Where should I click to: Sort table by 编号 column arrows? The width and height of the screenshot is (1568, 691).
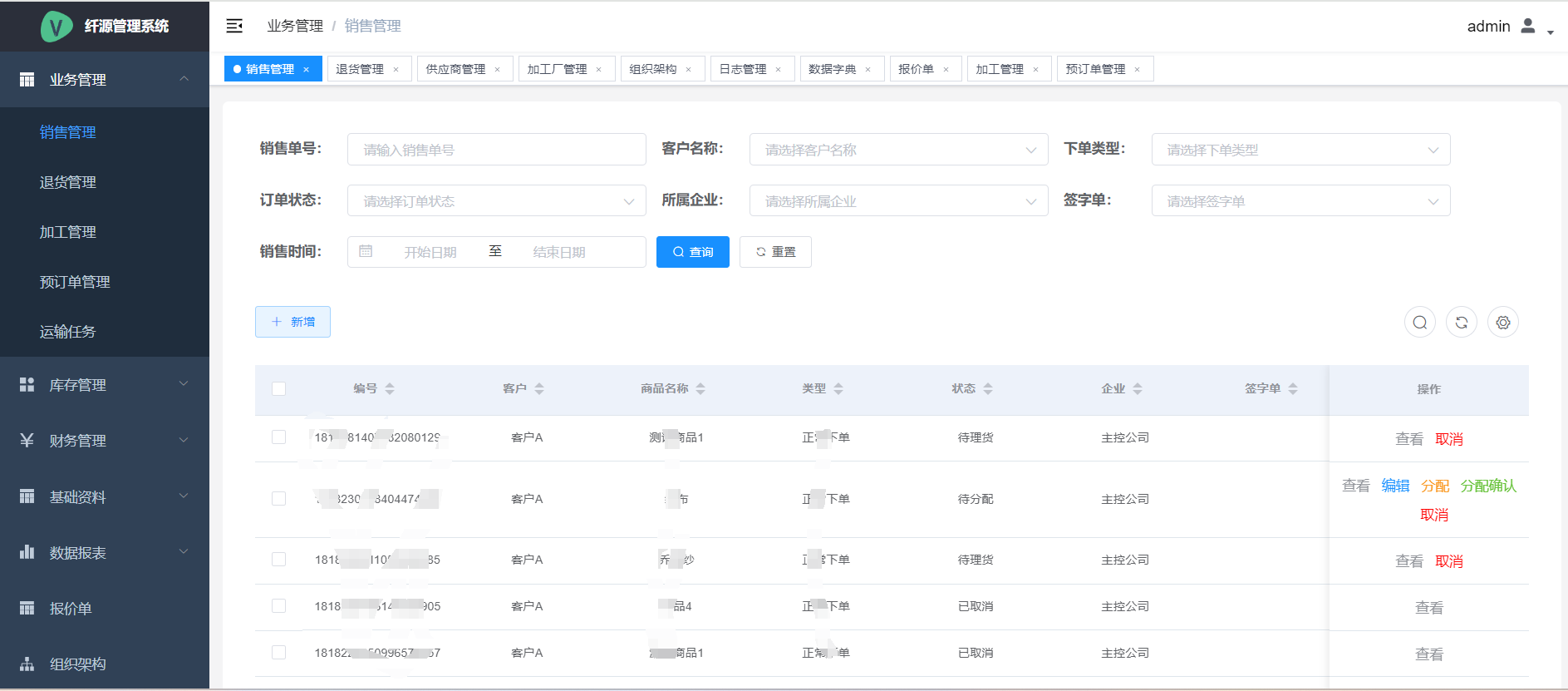[x=390, y=388]
